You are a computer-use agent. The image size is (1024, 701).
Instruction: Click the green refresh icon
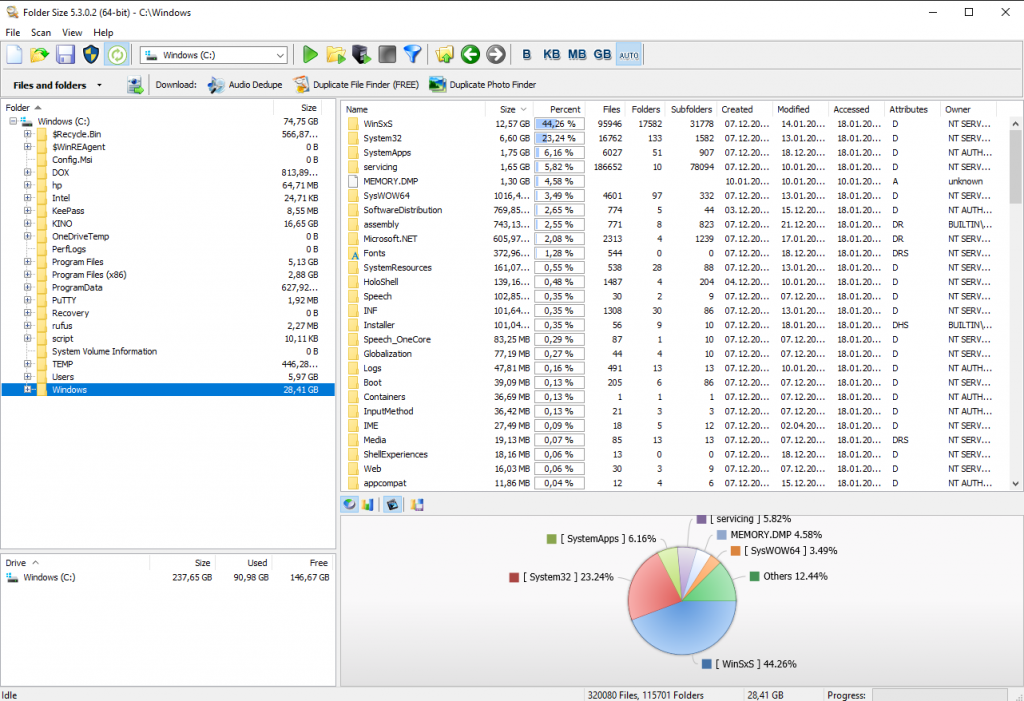pyautogui.click(x=117, y=55)
